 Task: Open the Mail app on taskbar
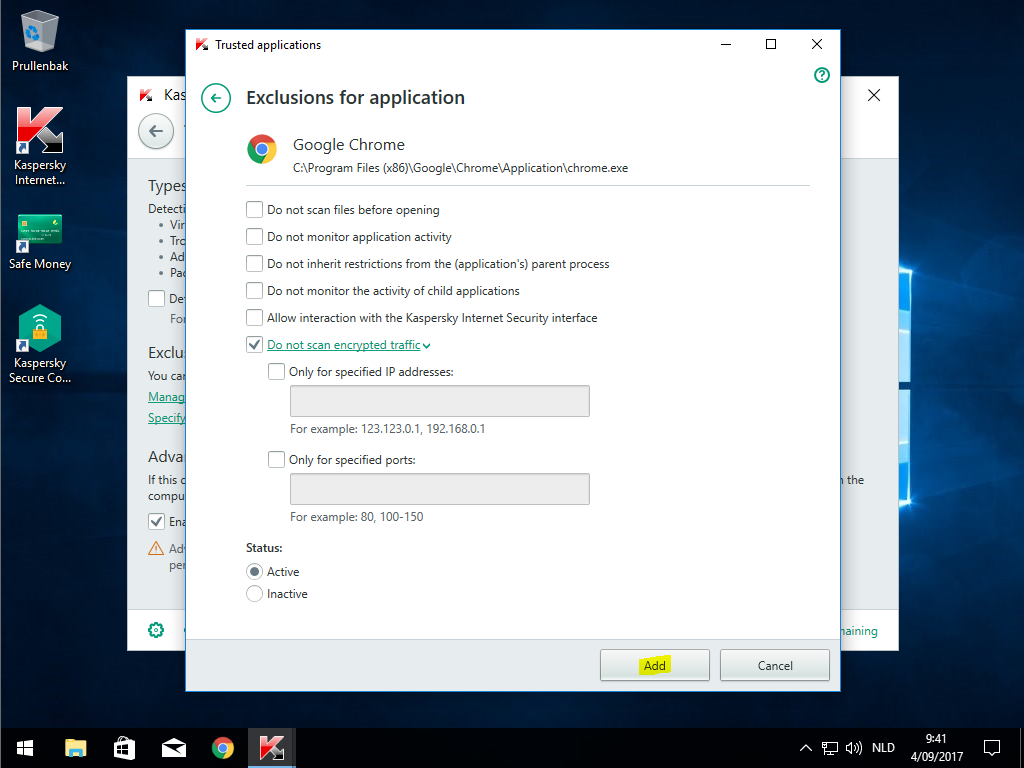click(174, 748)
